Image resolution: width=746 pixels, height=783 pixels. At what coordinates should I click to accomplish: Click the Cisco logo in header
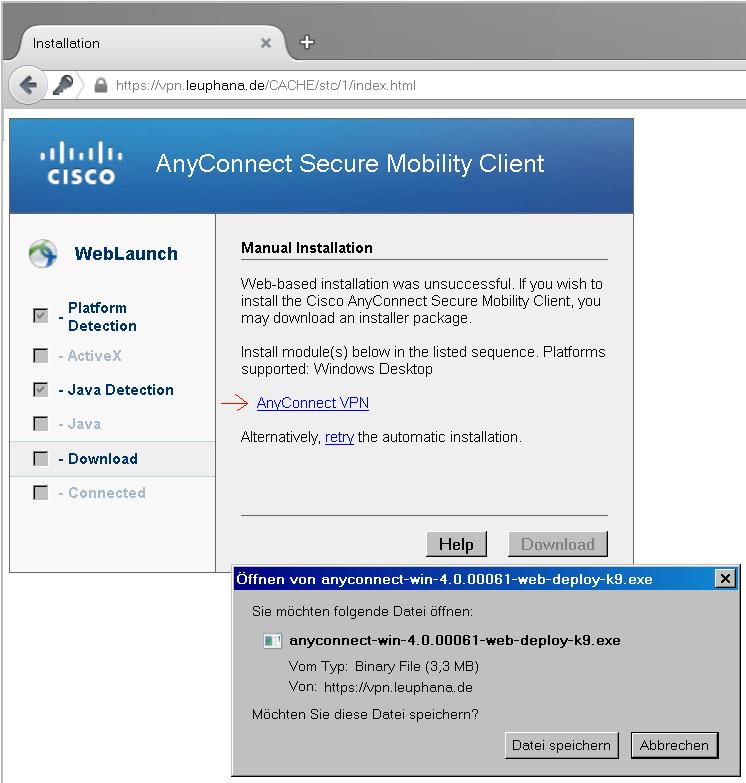pyautogui.click(x=81, y=163)
